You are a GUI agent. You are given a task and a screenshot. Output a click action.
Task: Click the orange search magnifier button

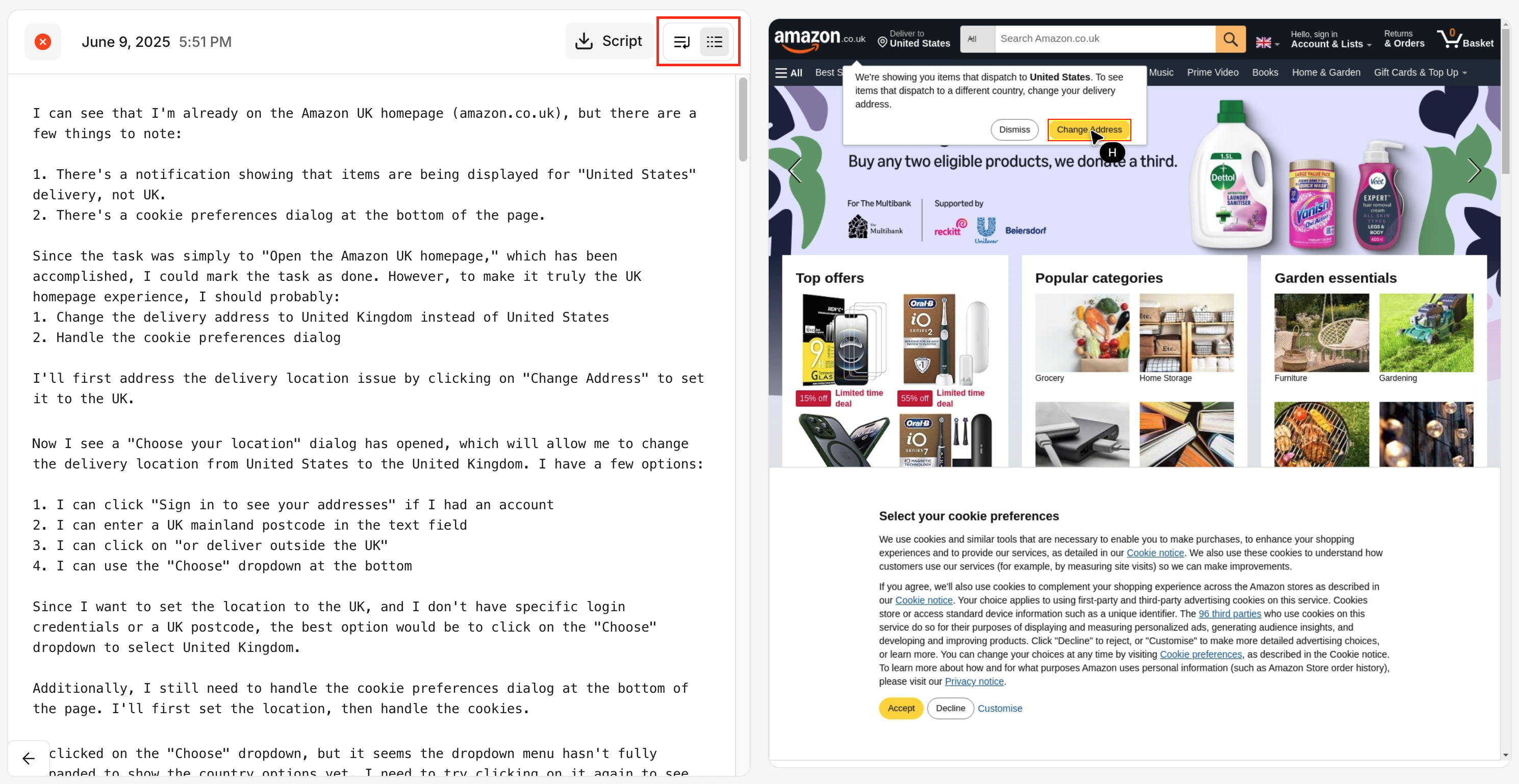(1230, 39)
